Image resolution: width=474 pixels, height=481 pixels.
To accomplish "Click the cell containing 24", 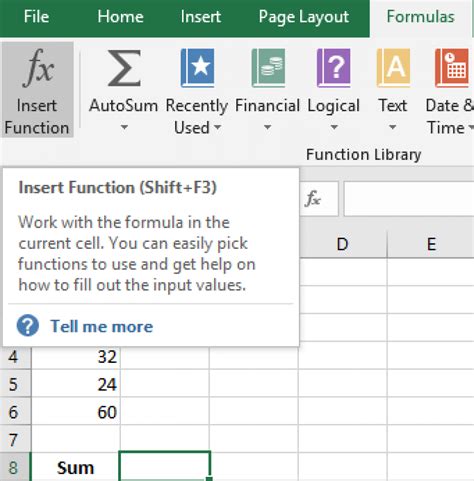I will 76,384.
